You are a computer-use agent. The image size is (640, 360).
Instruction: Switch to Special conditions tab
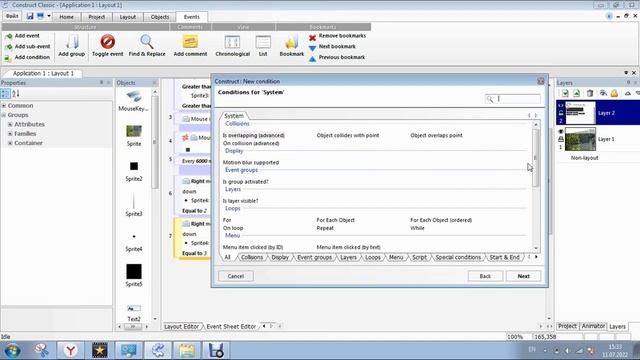(x=458, y=258)
